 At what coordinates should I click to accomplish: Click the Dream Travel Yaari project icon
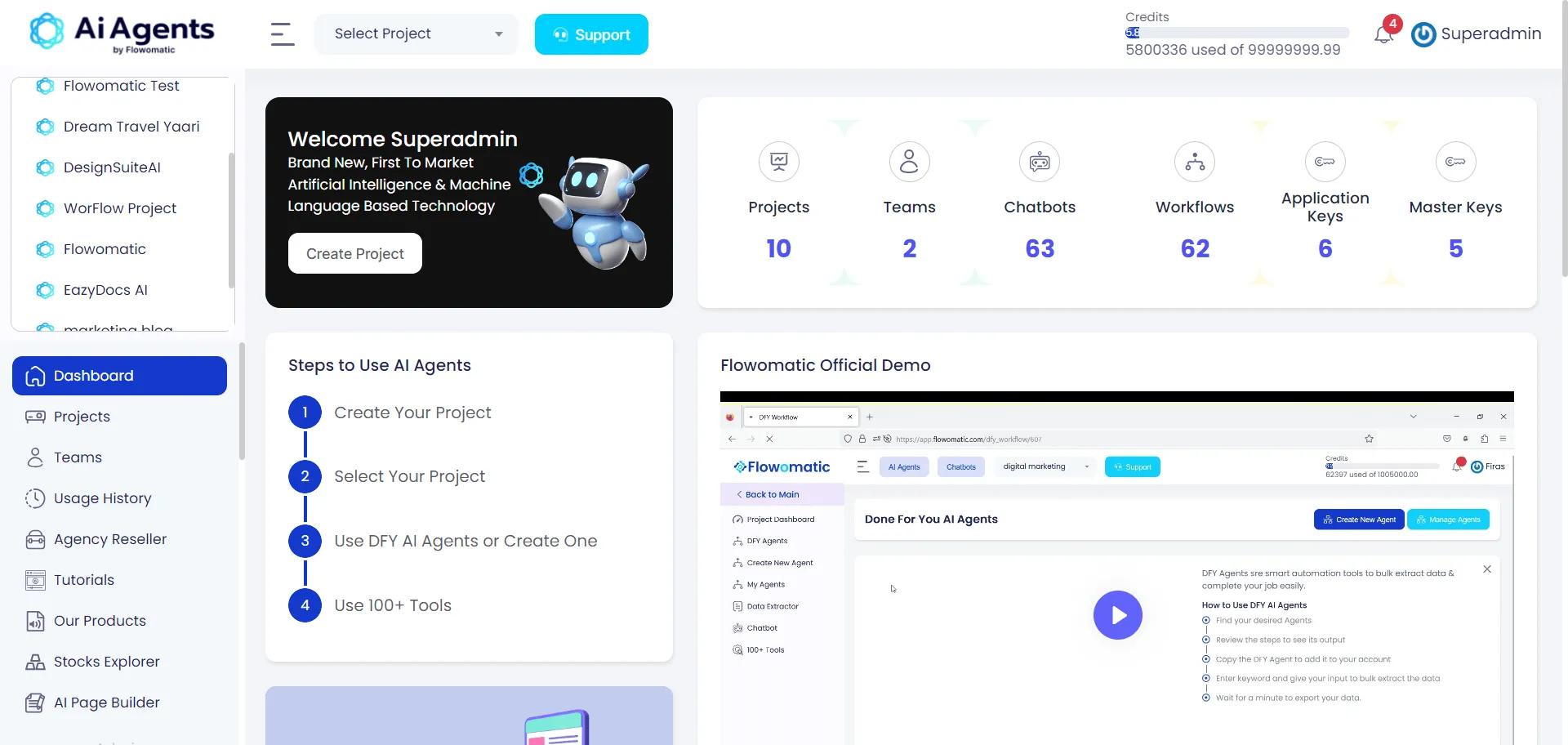46,127
